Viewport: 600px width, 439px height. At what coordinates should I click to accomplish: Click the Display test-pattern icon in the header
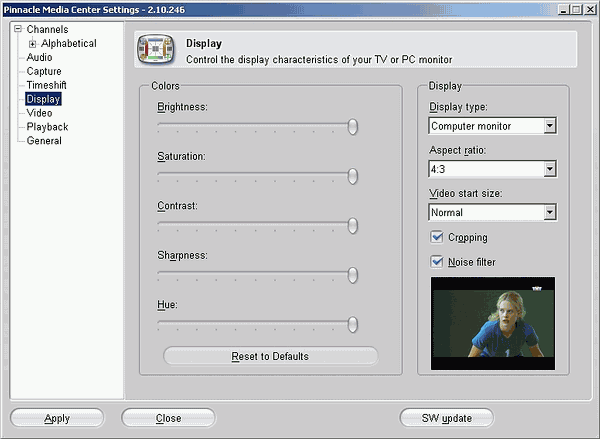pyautogui.click(x=156, y=49)
